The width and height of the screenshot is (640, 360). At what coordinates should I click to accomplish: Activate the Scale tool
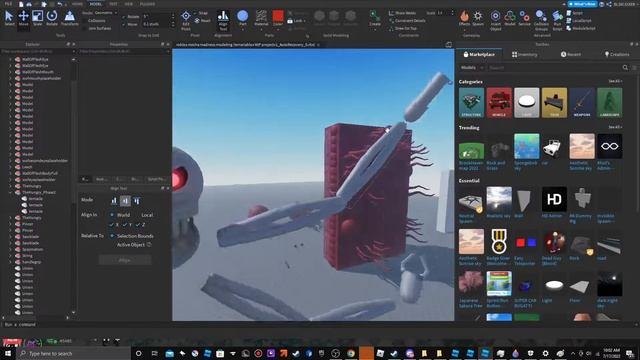coord(37,18)
